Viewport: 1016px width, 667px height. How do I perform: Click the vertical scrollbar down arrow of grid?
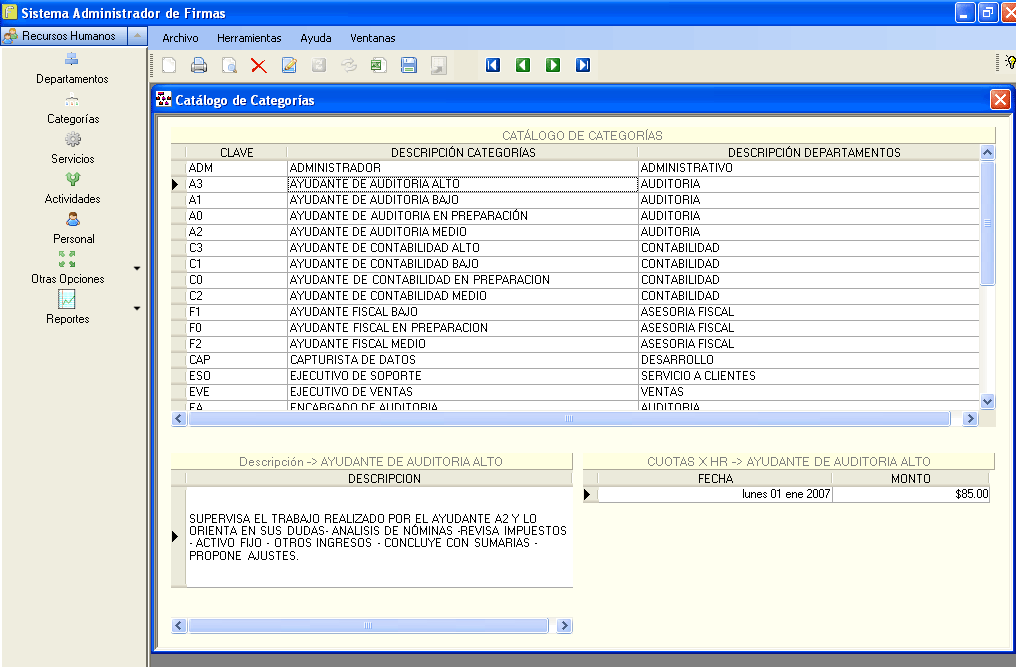pos(987,401)
